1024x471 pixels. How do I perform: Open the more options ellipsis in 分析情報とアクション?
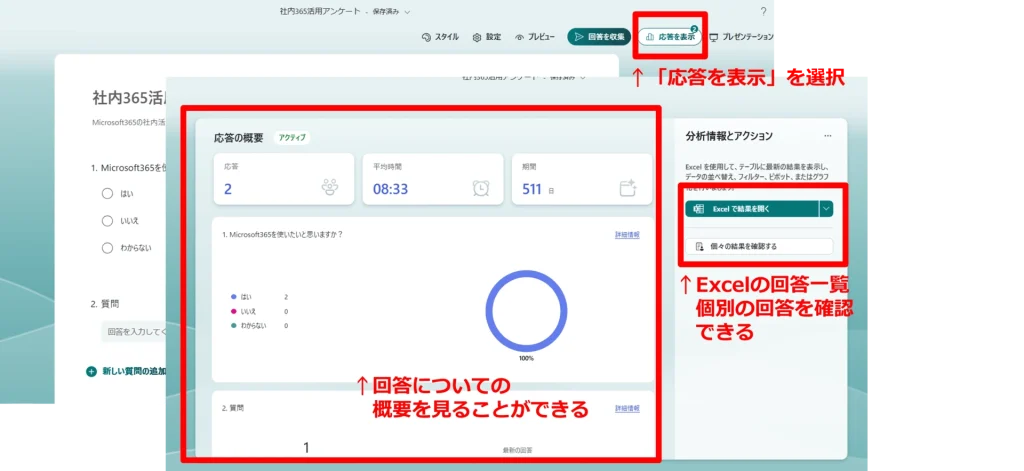click(x=827, y=136)
